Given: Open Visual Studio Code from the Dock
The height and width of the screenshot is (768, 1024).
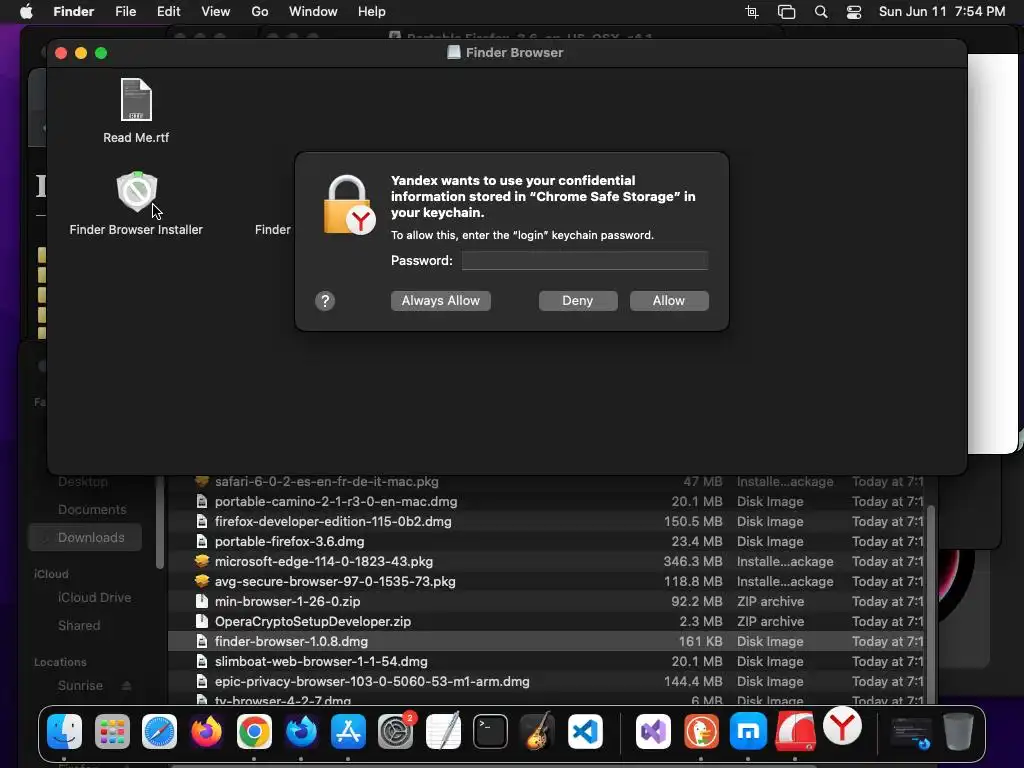Looking at the screenshot, I should [585, 731].
